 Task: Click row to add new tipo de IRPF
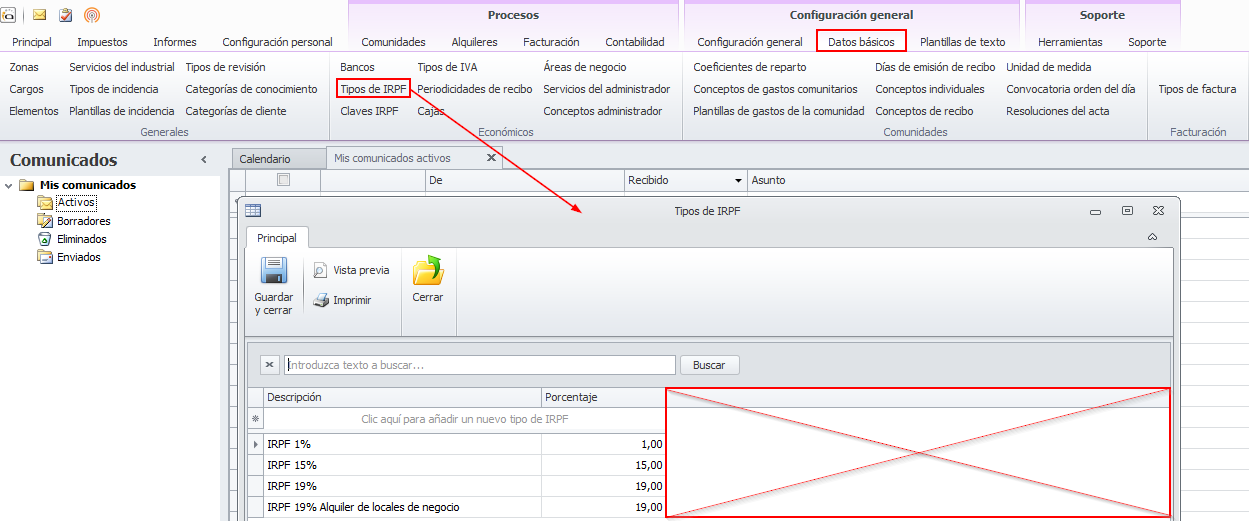click(464, 419)
